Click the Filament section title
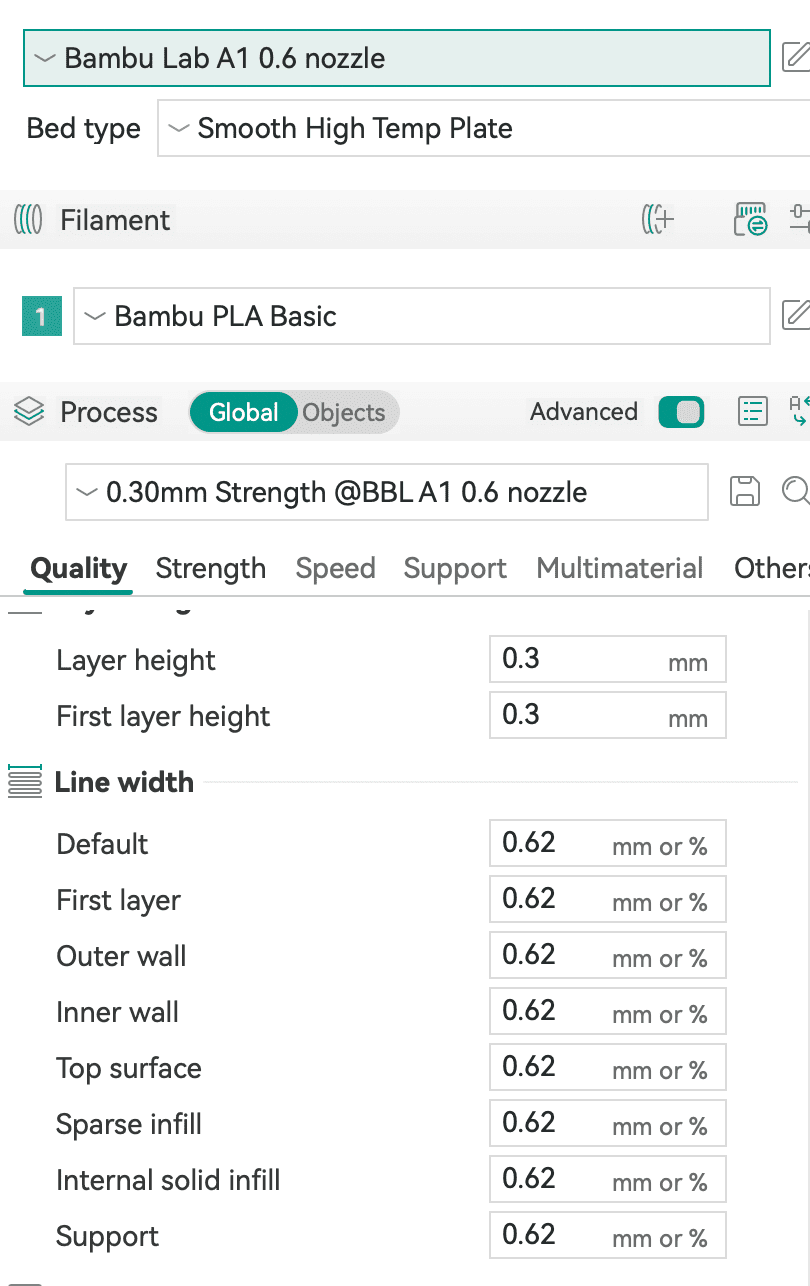This screenshot has width=810, height=1286. click(x=115, y=220)
